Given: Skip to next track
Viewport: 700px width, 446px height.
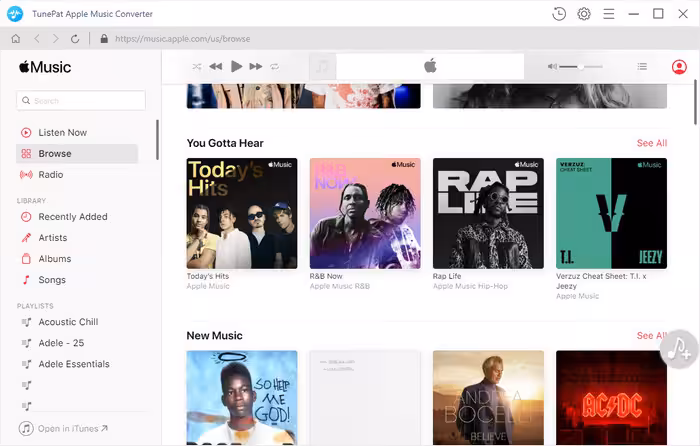Looking at the screenshot, I should (x=256, y=67).
